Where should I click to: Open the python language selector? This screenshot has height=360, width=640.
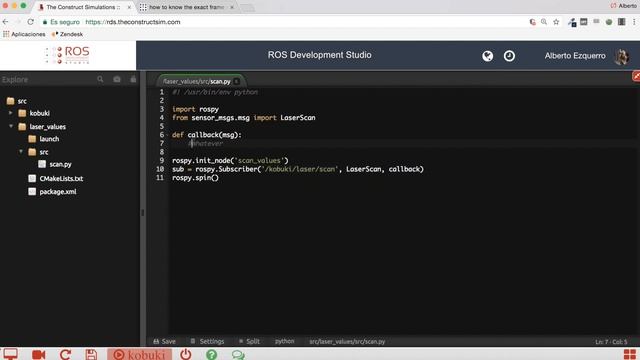284,341
